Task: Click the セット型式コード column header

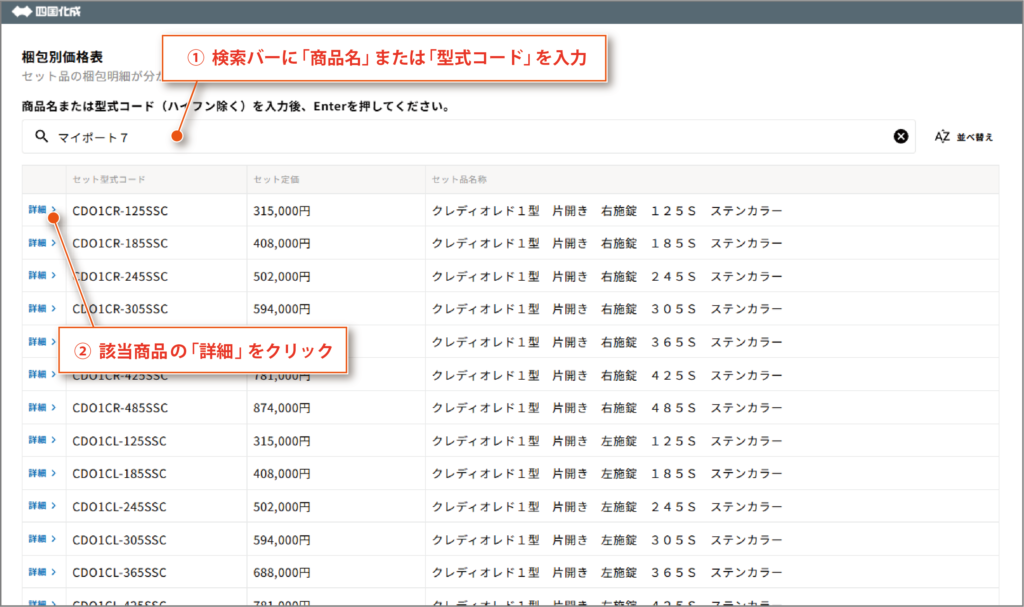Action: [x=109, y=180]
